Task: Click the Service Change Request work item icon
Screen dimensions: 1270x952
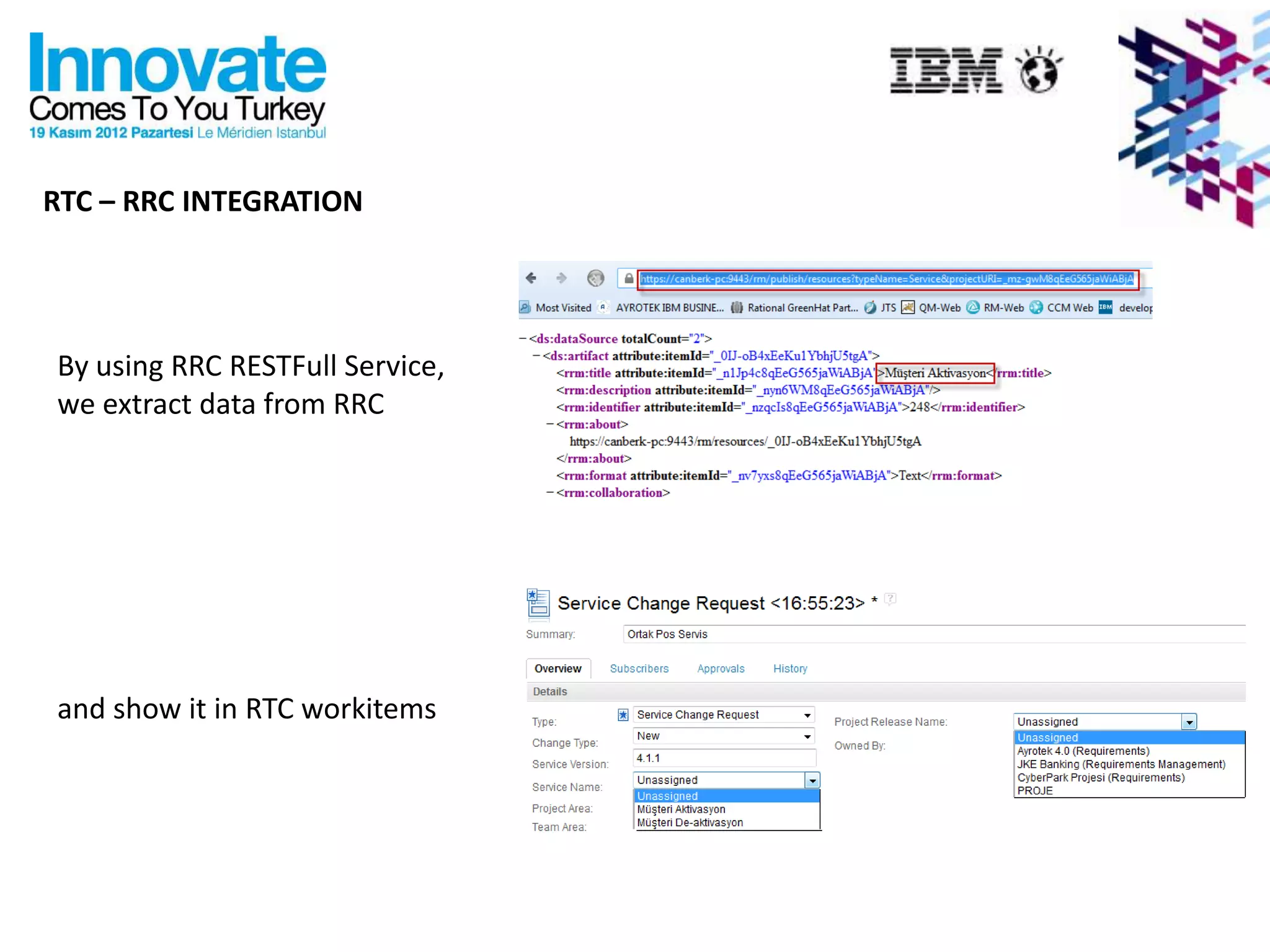Action: (x=538, y=603)
